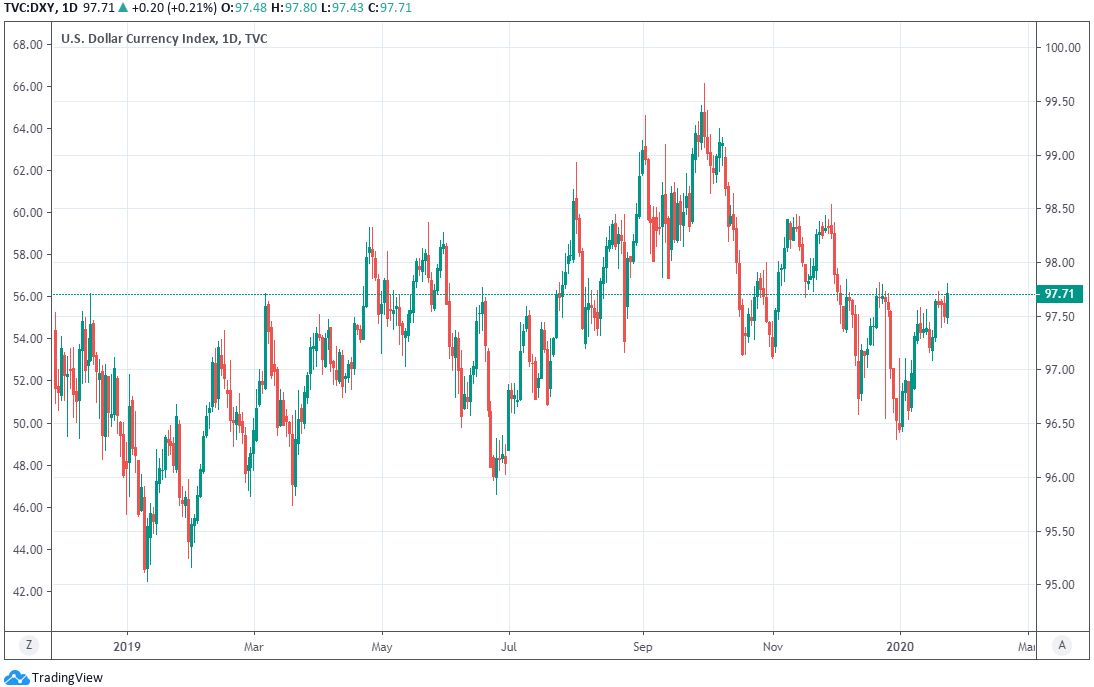The image size is (1094, 687).
Task: Click the Nov label on time axis
Action: click(772, 646)
